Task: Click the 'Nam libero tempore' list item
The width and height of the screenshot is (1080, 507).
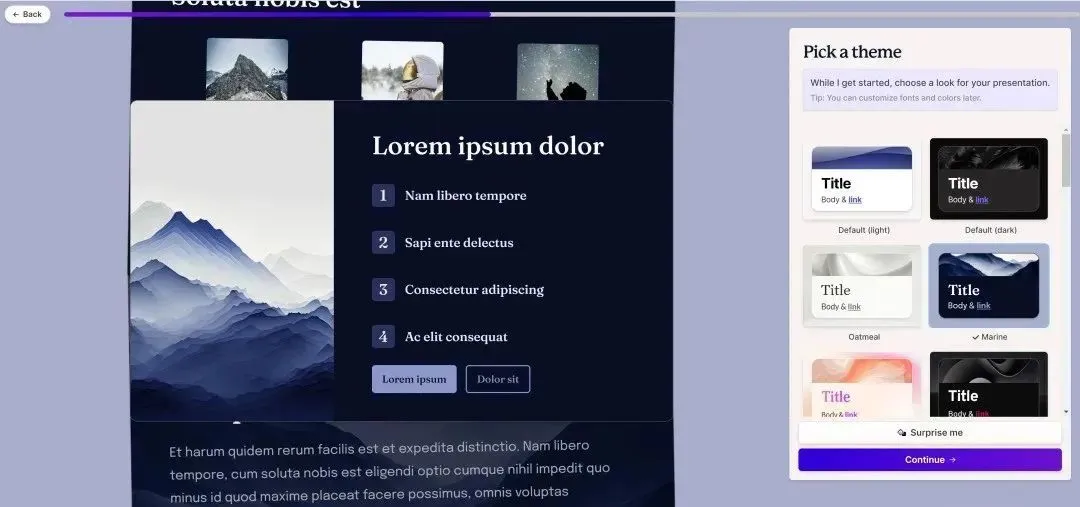Action: click(x=466, y=196)
